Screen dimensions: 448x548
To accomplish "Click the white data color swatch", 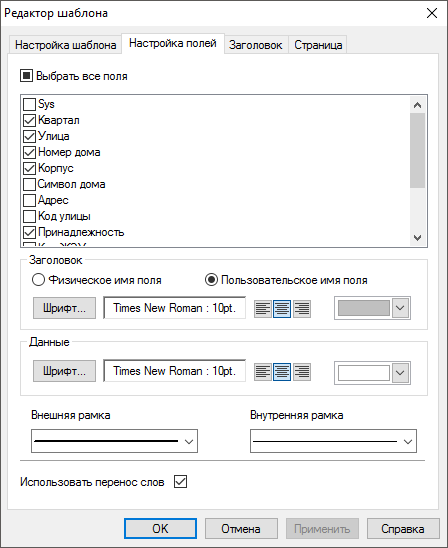I will pos(364,373).
